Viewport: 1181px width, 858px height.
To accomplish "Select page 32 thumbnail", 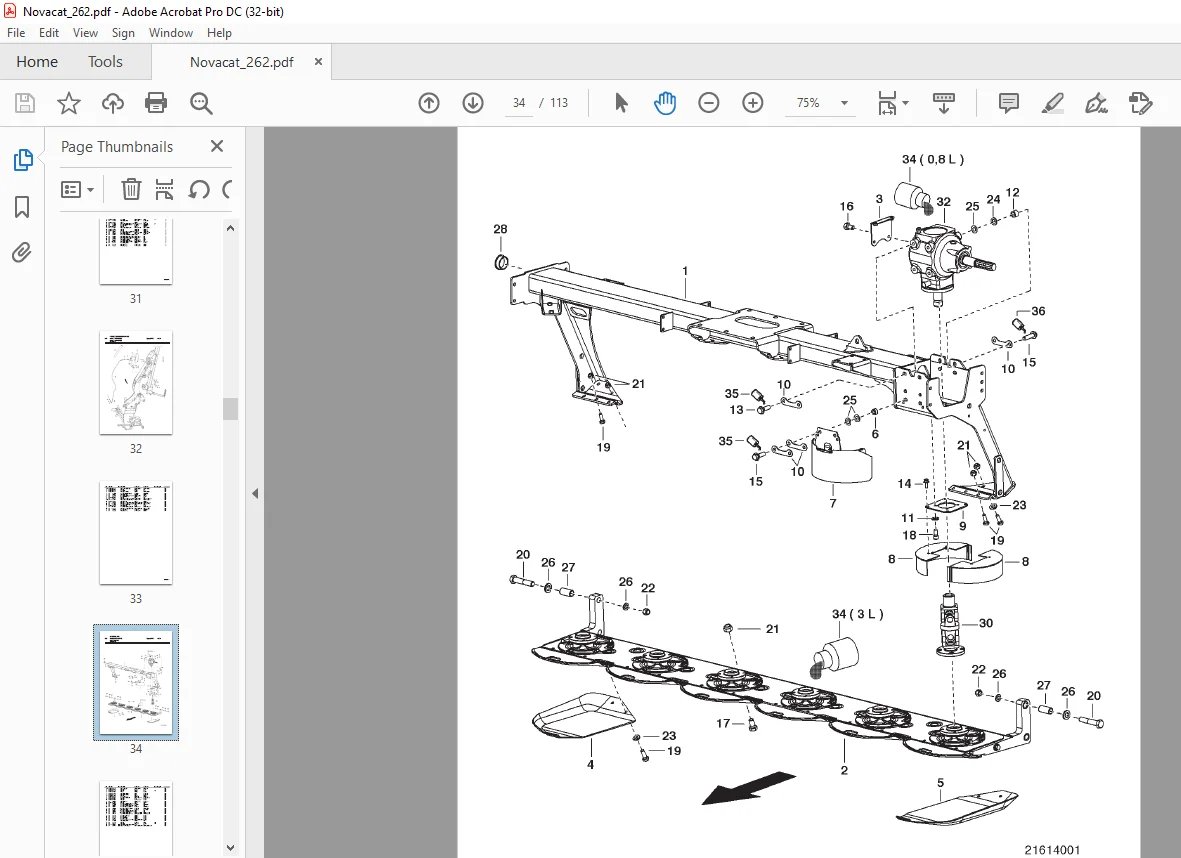I will (x=136, y=383).
